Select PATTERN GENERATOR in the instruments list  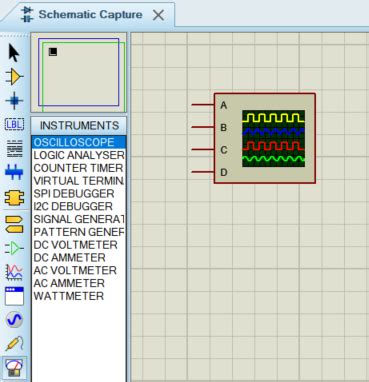[x=79, y=232]
